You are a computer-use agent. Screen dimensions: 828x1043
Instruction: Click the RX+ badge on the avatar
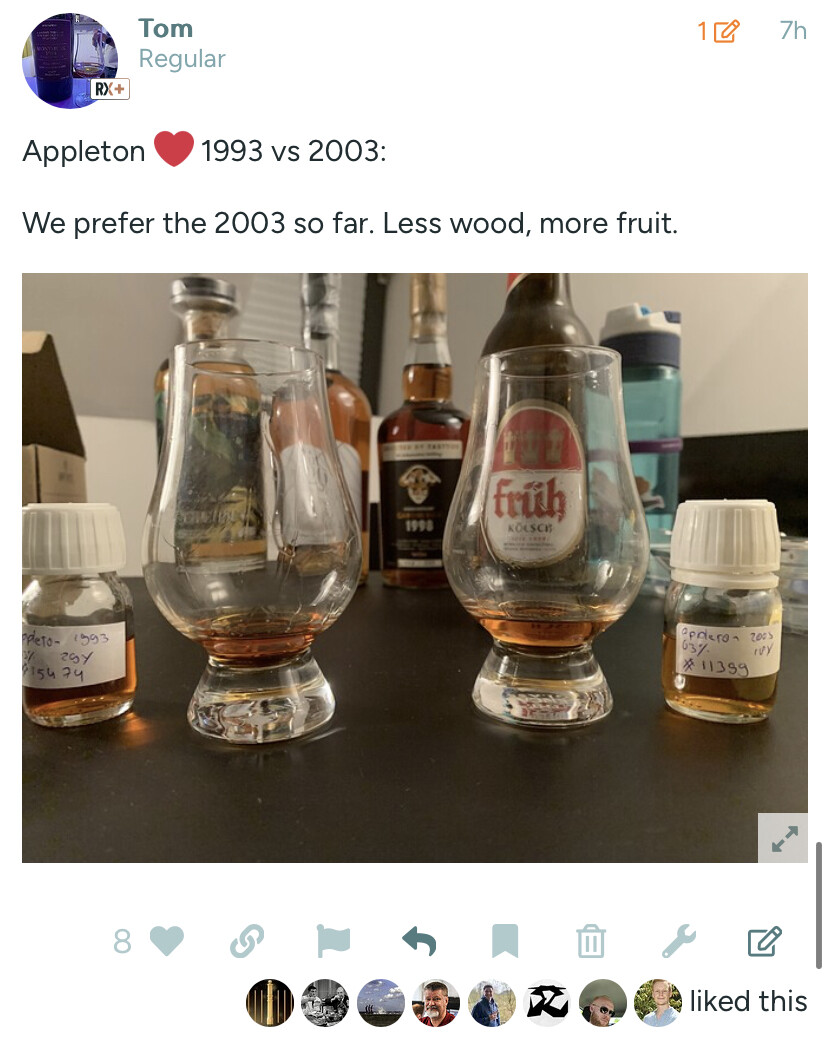[x=110, y=89]
